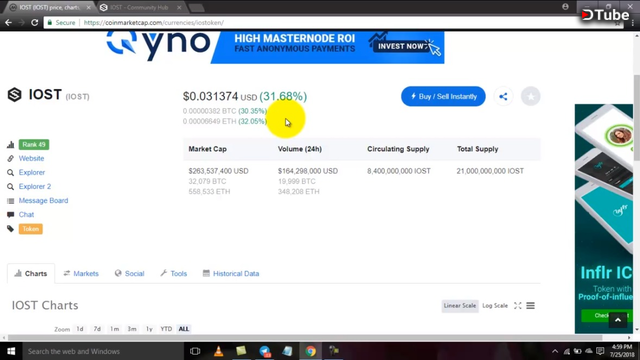This screenshot has height=360, width=640.
Task: Open Chrome user profile icon
Action: click(565, 7)
